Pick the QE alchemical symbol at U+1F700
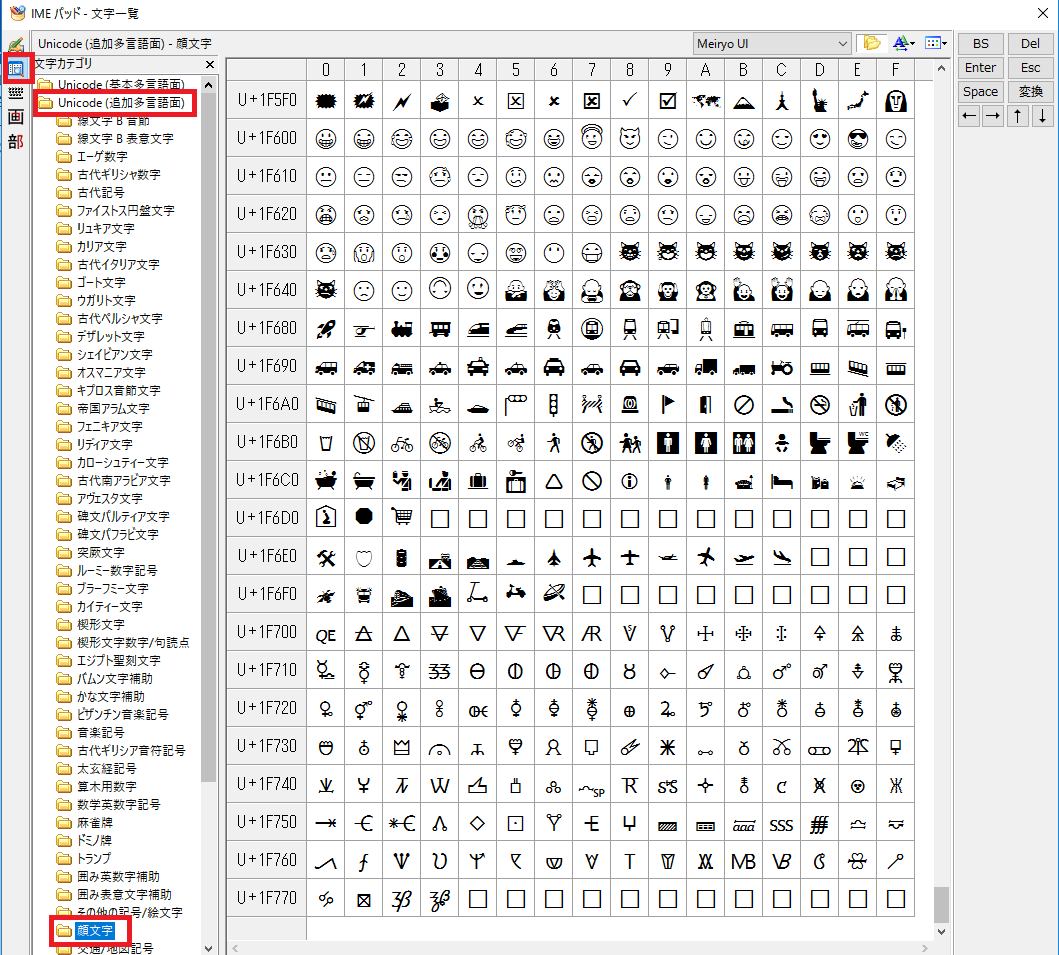This screenshot has width=1059, height=955. tap(326, 634)
